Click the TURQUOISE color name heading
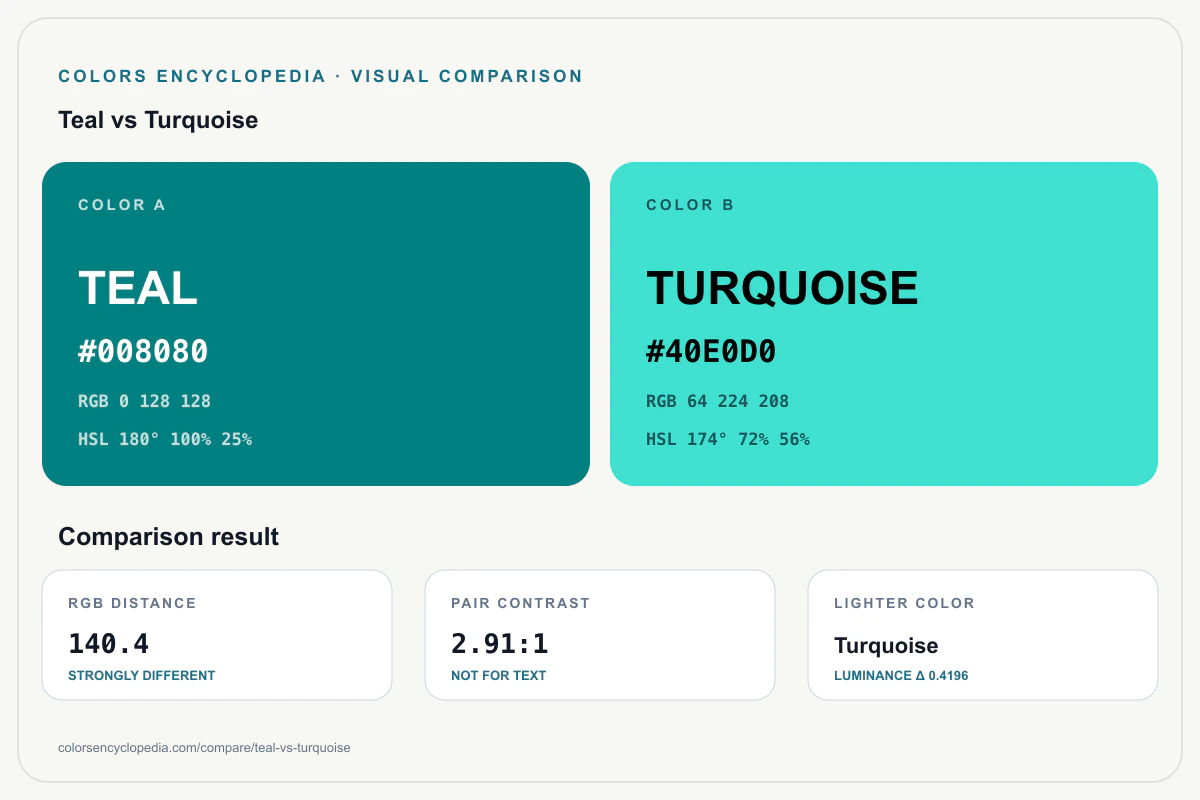Screen dimensions: 1200x800 782,288
